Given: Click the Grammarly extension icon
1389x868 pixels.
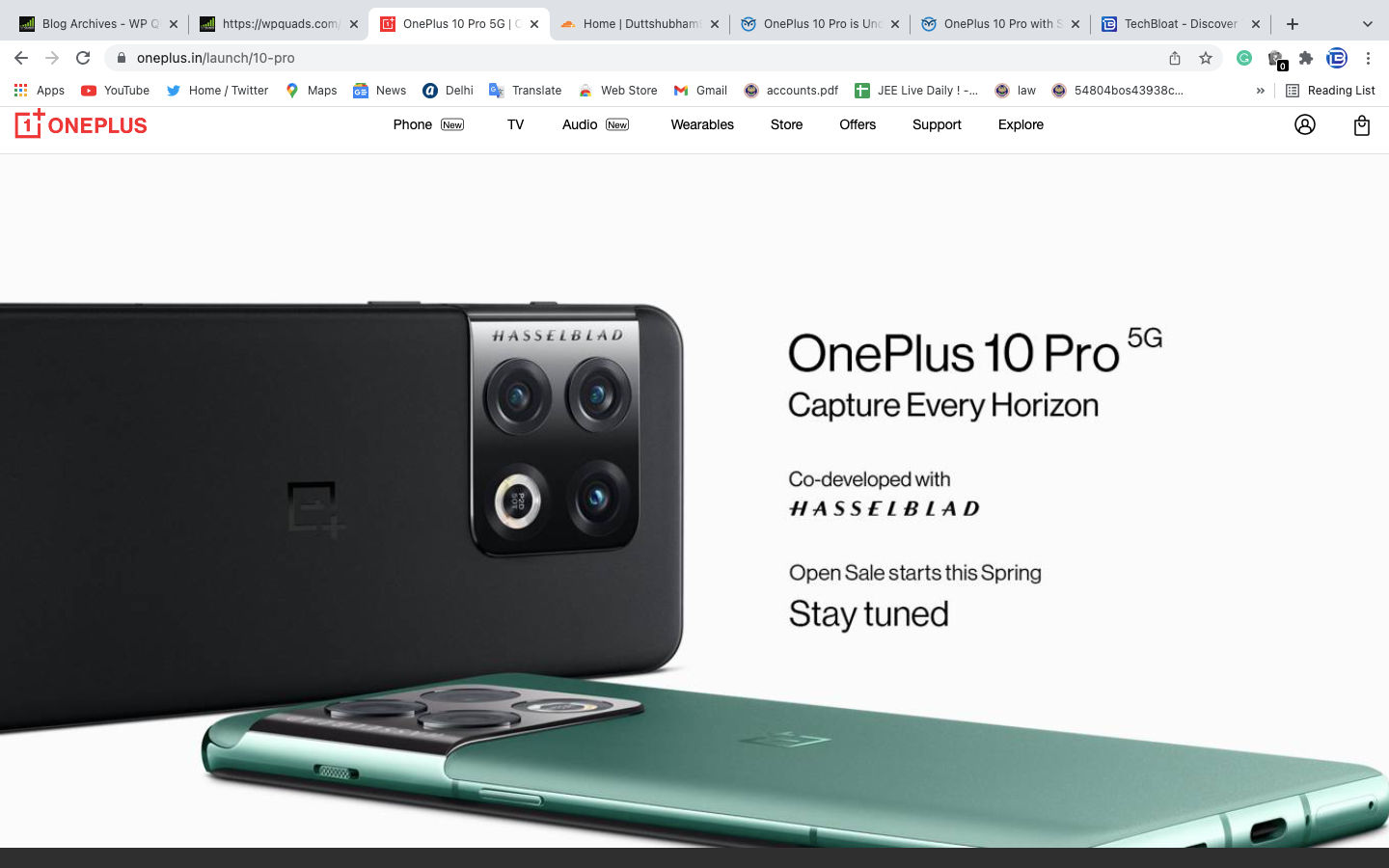Looking at the screenshot, I should pyautogui.click(x=1244, y=58).
